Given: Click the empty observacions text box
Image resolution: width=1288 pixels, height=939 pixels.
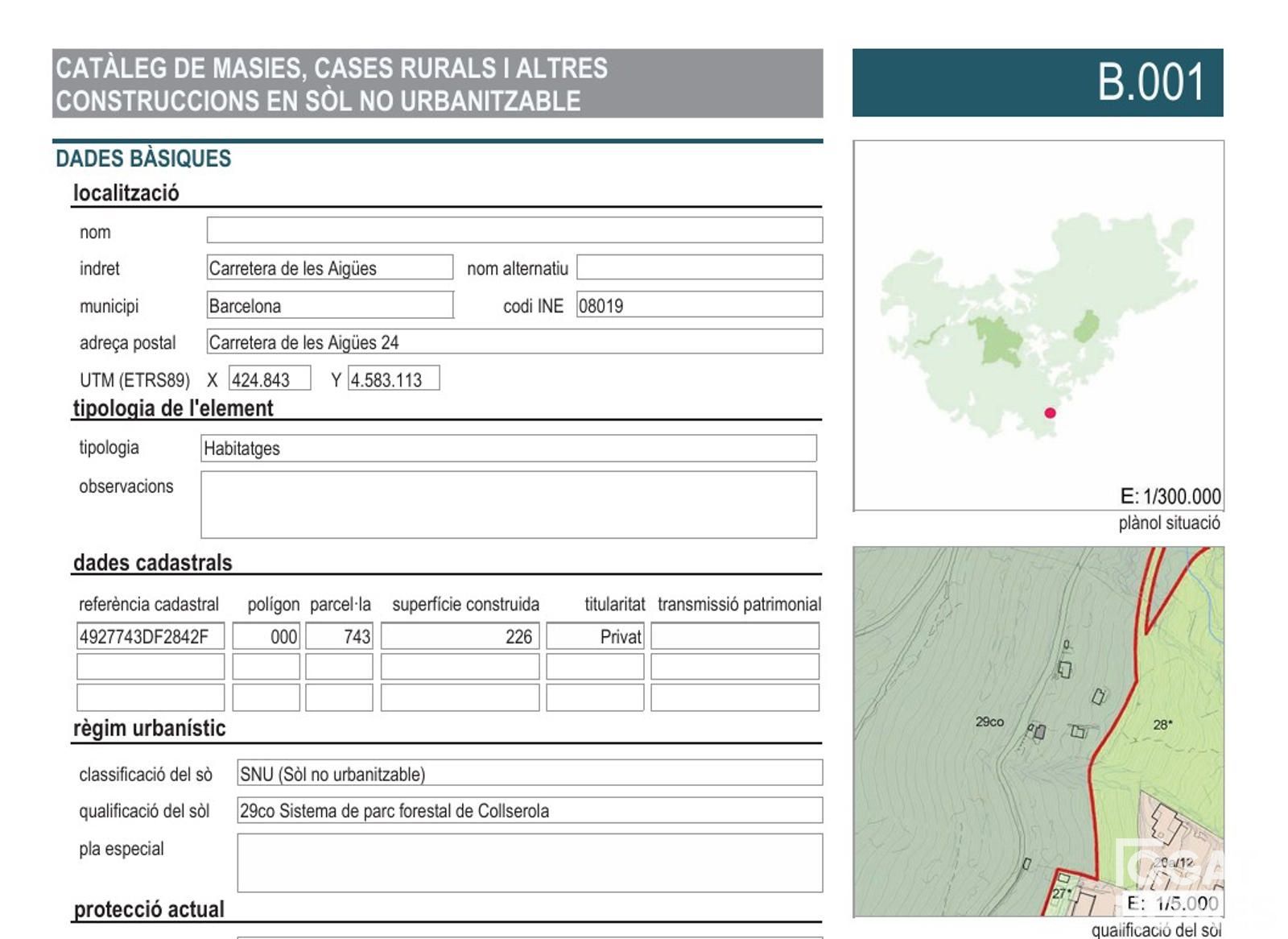Looking at the screenshot, I should (x=508, y=504).
